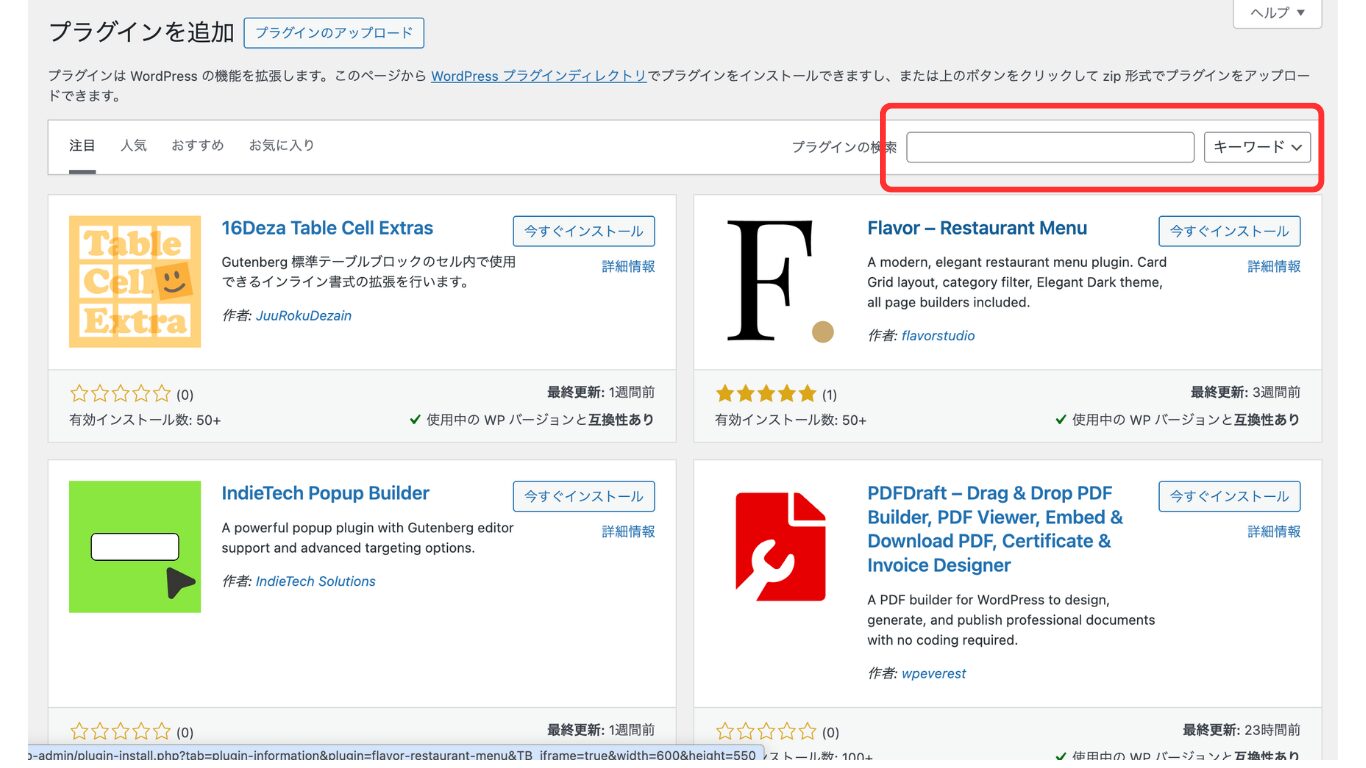Screen dimensions: 1366x768
Task: View 詳細情報 for Flavor – Restaurant Menu
Action: point(1274,267)
